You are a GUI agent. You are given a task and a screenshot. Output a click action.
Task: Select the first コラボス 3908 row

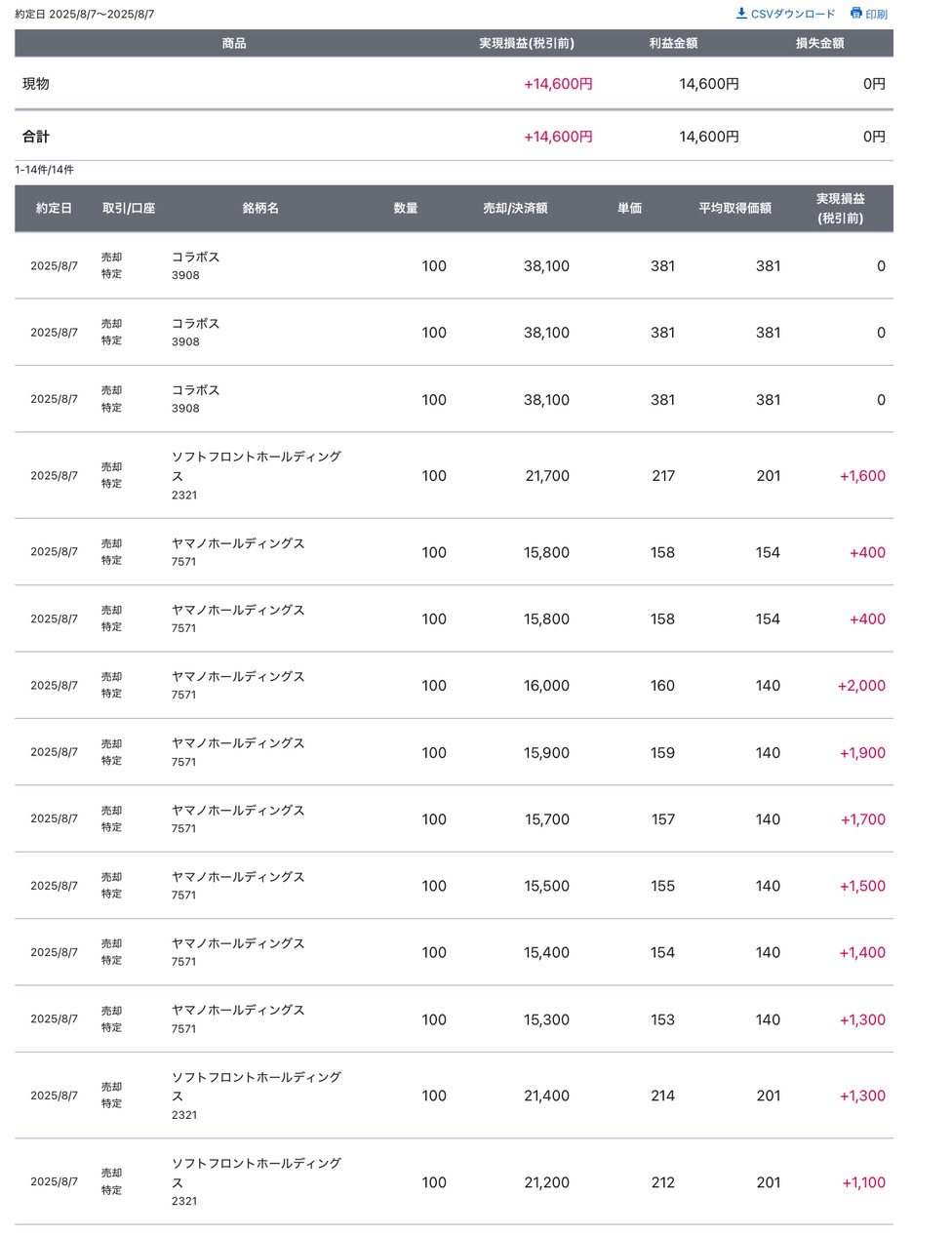click(x=454, y=265)
